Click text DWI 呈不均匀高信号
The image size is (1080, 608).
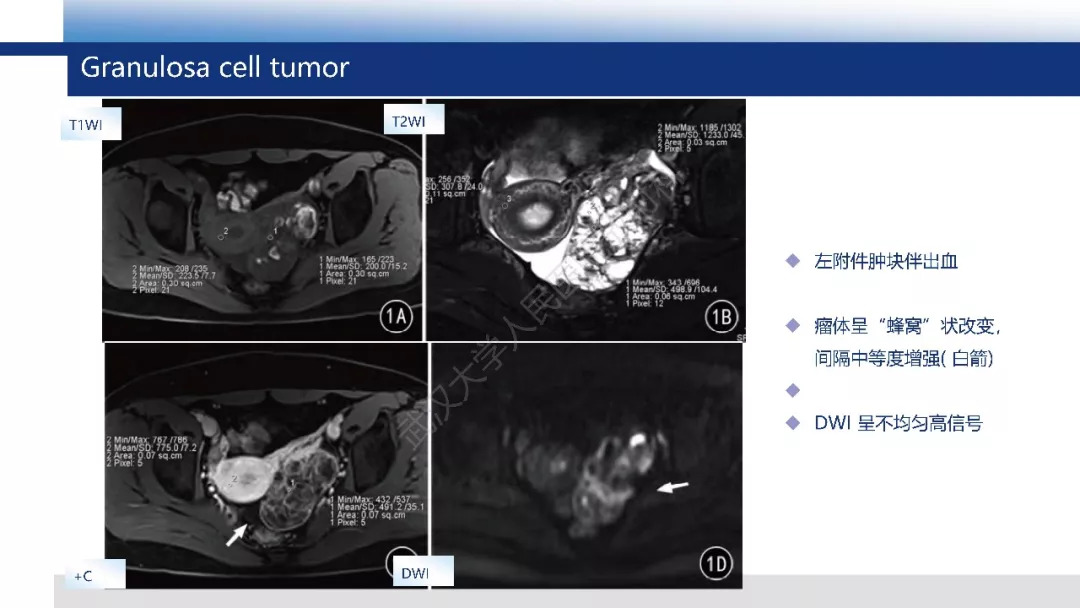[x=898, y=423]
